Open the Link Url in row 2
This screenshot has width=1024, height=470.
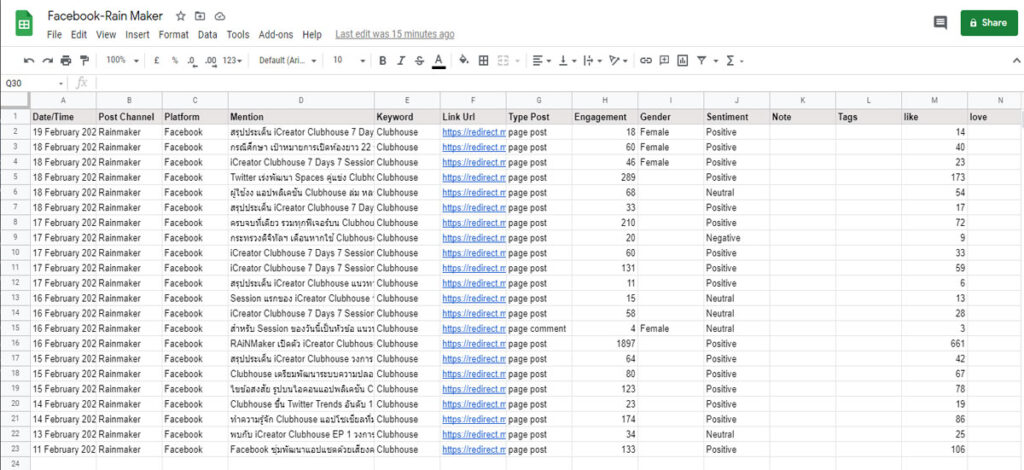pos(473,132)
